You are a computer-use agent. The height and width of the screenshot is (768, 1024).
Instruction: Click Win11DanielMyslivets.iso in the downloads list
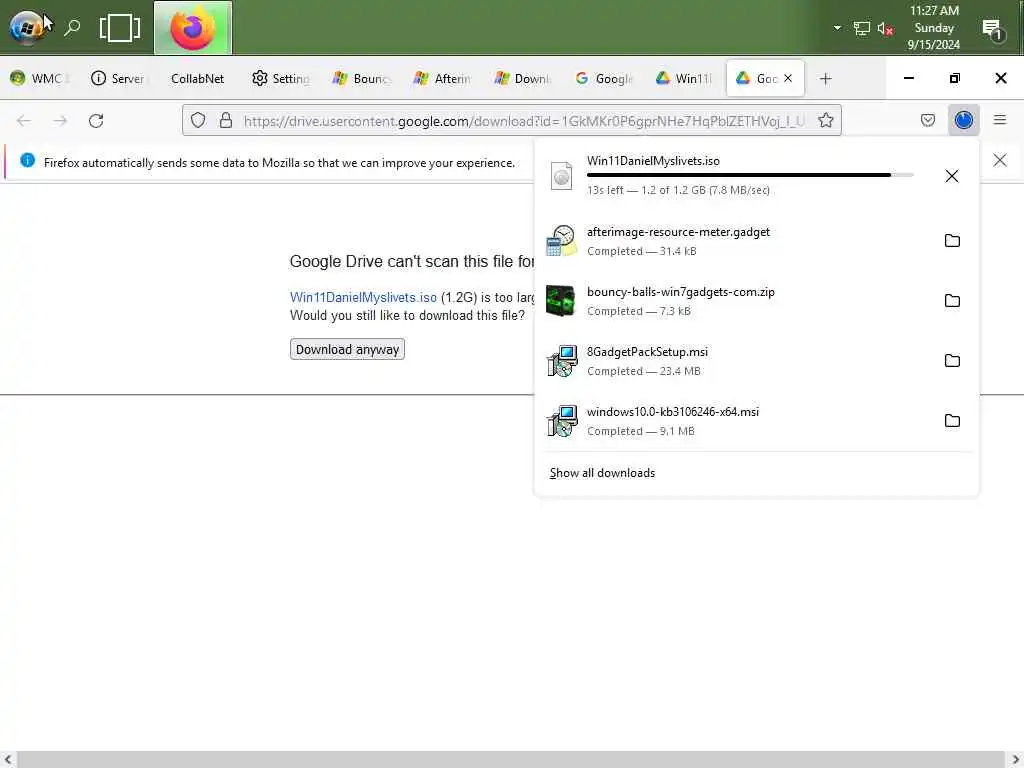pos(653,161)
